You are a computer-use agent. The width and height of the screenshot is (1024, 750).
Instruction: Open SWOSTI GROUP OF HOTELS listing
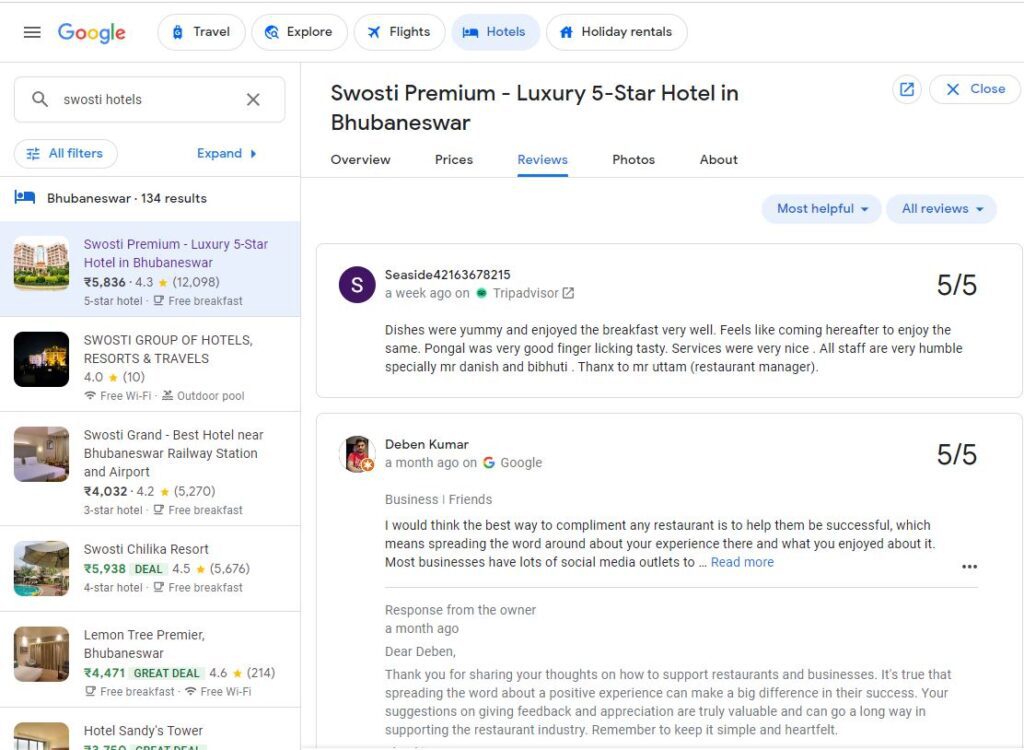pyautogui.click(x=150, y=364)
